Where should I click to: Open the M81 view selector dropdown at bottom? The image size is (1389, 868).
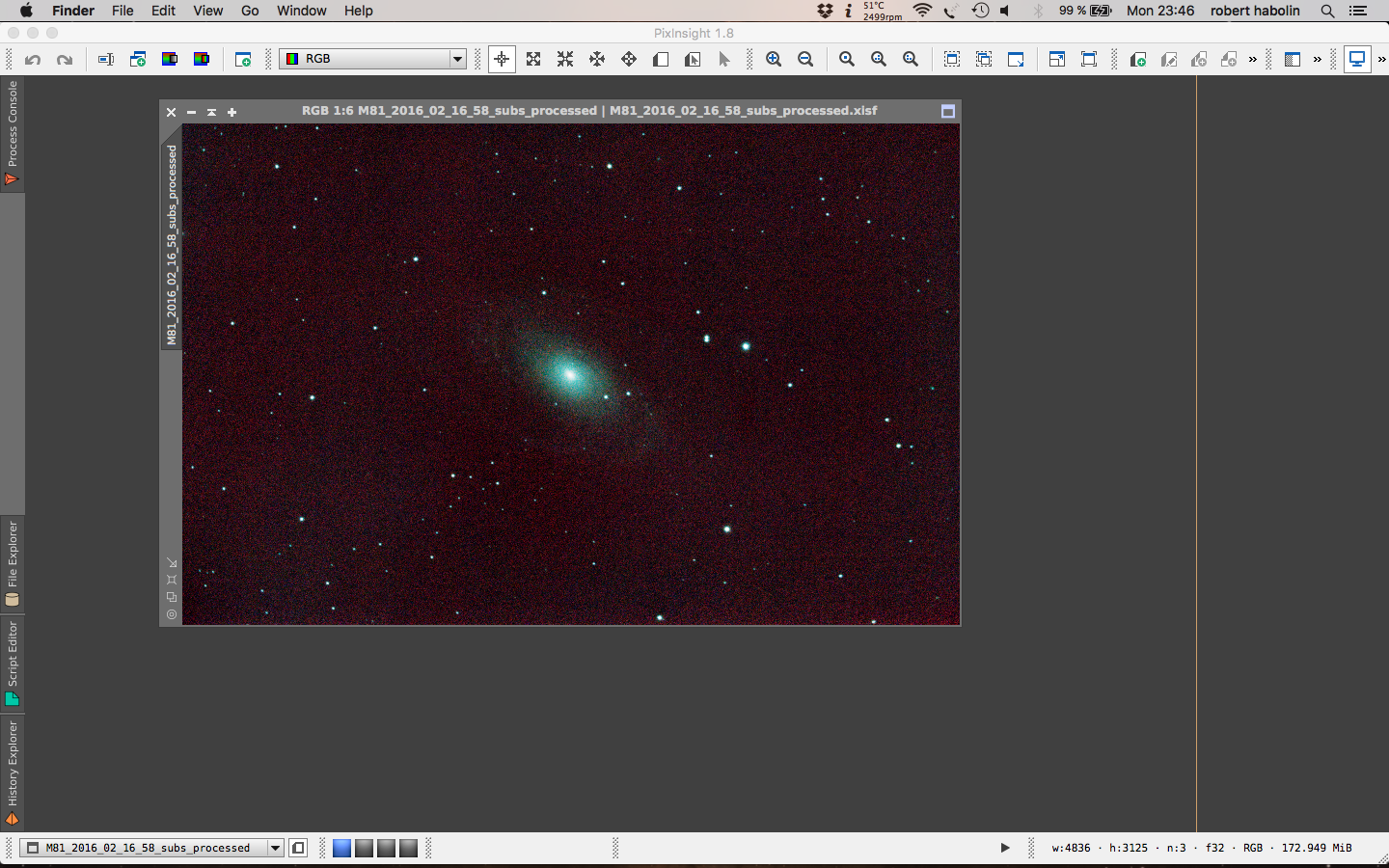tap(151, 848)
